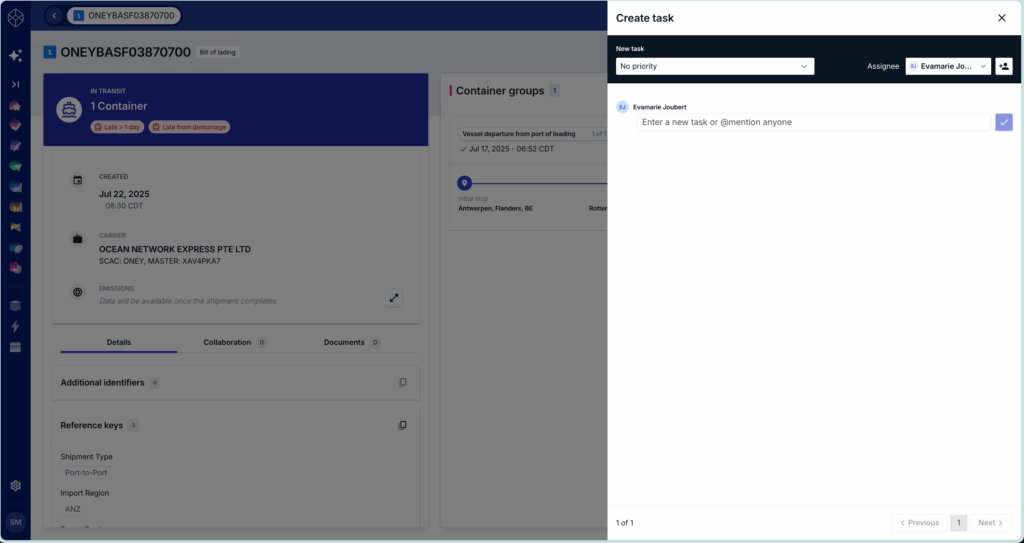1024x543 pixels.
Task: Open the lightning bolt sidebar icon
Action: [16, 326]
